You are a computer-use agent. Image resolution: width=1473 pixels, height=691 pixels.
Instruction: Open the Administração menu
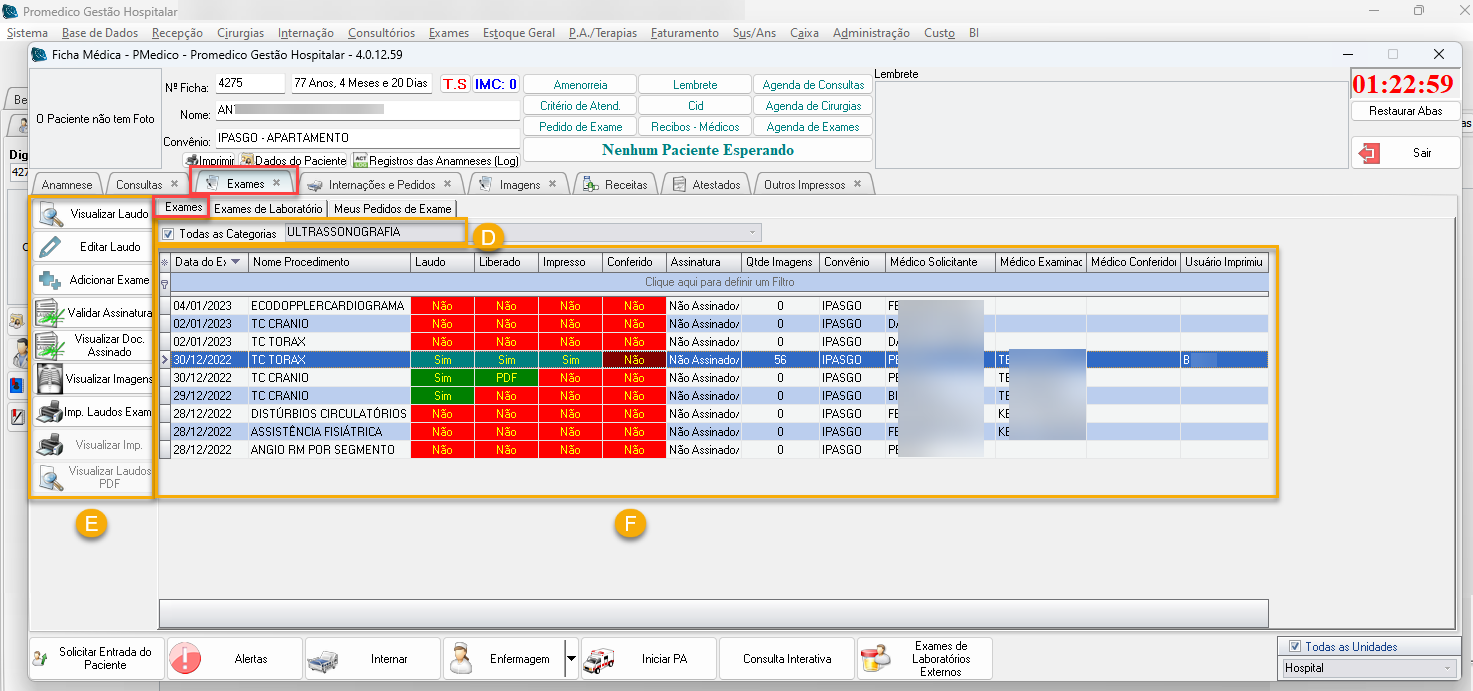[871, 33]
